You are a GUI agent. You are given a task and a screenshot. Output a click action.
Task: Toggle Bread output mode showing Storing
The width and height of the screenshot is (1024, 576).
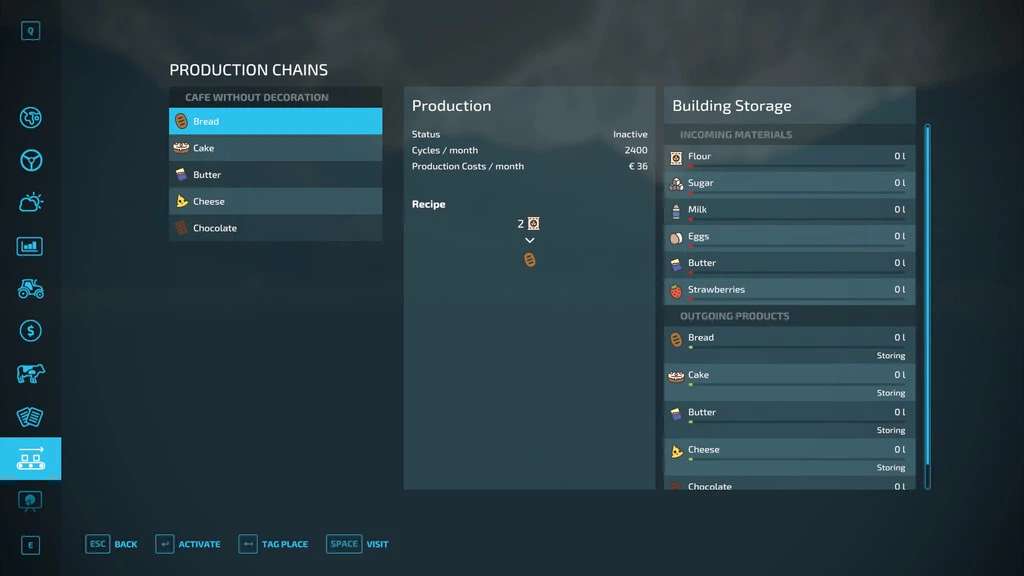pos(890,356)
